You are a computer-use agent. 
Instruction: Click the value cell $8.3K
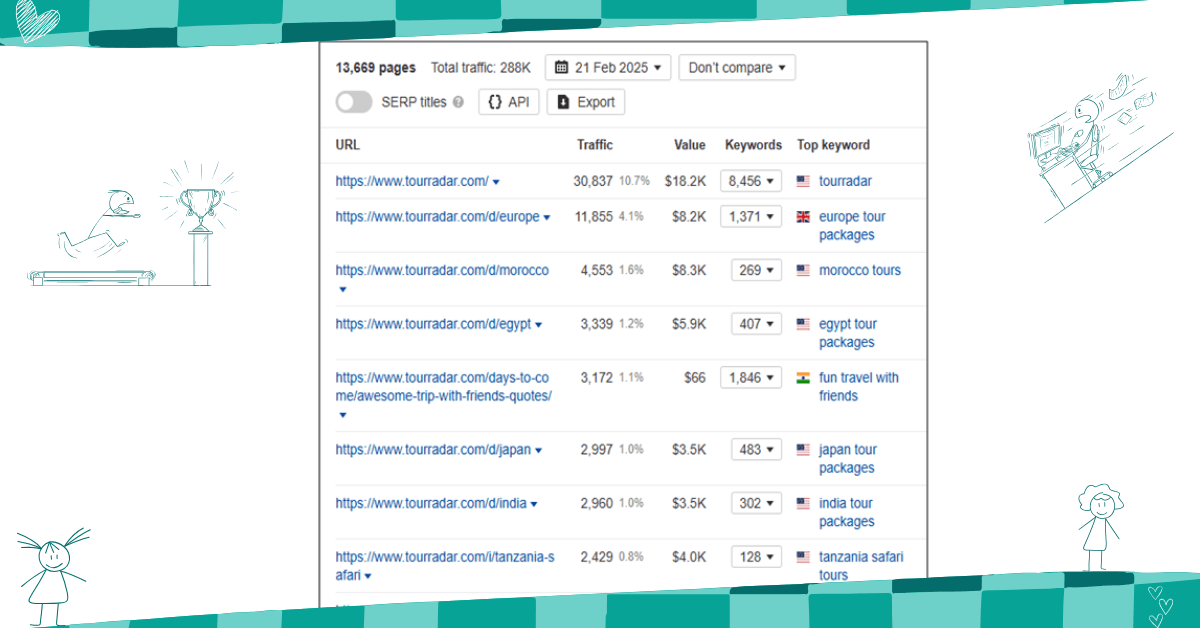coord(689,271)
